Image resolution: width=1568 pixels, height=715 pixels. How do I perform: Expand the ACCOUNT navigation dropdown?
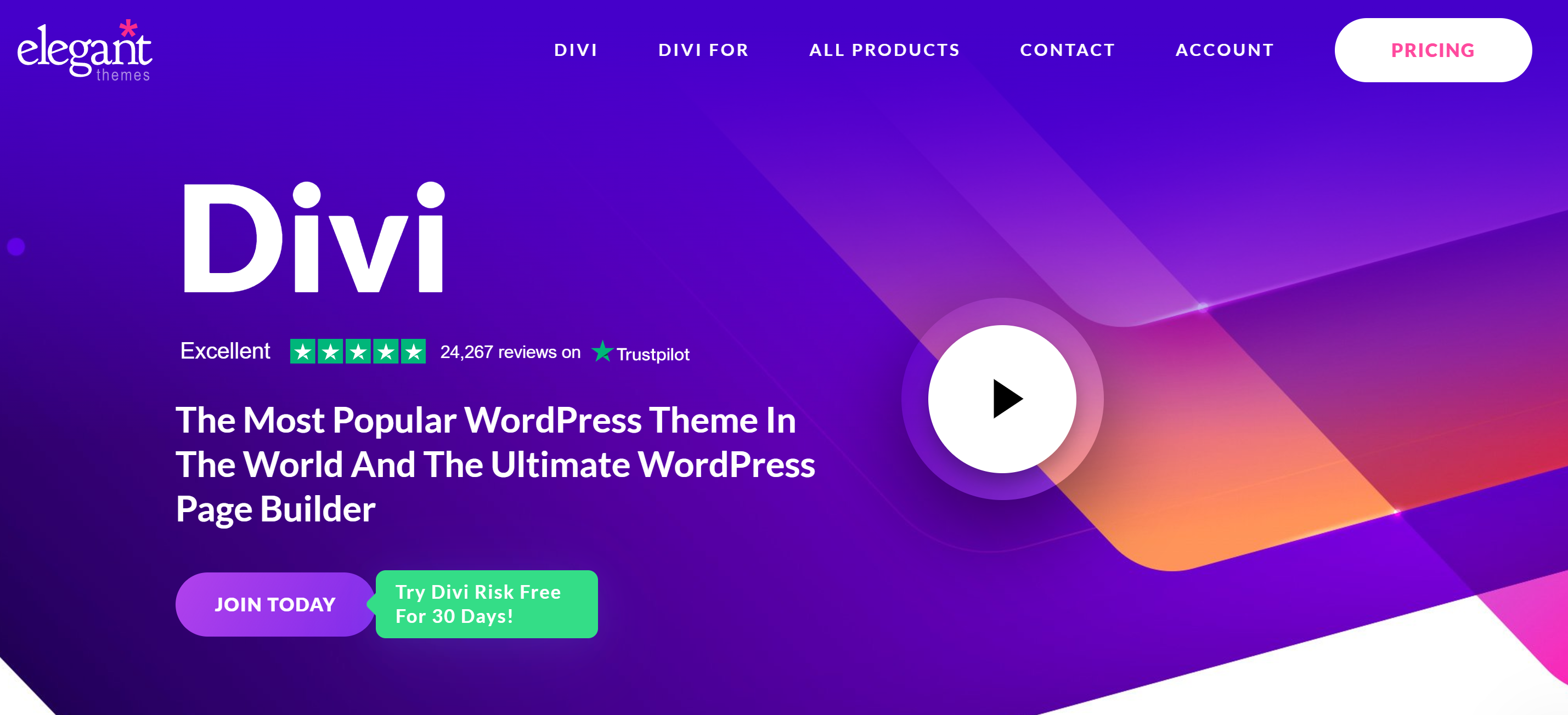[1225, 48]
